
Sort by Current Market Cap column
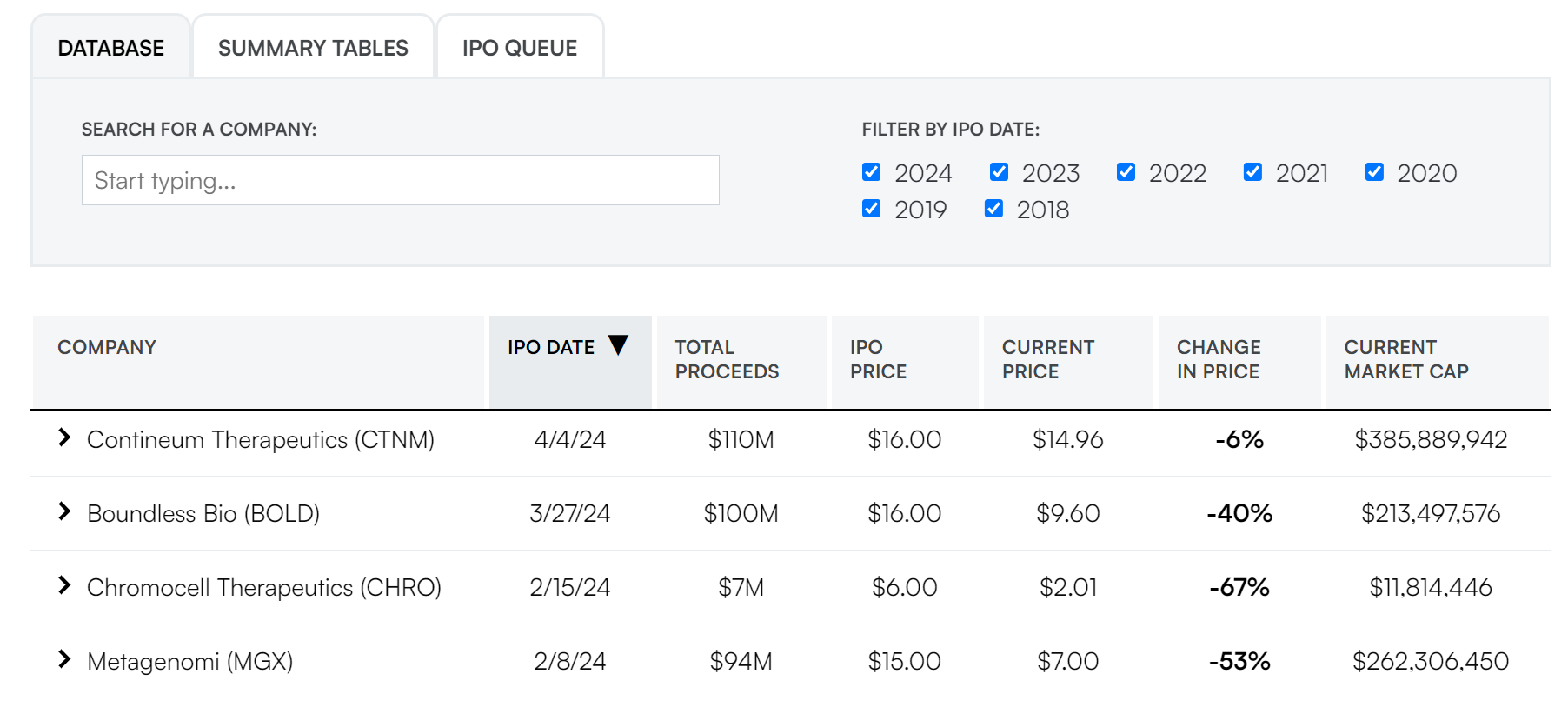coord(1438,361)
